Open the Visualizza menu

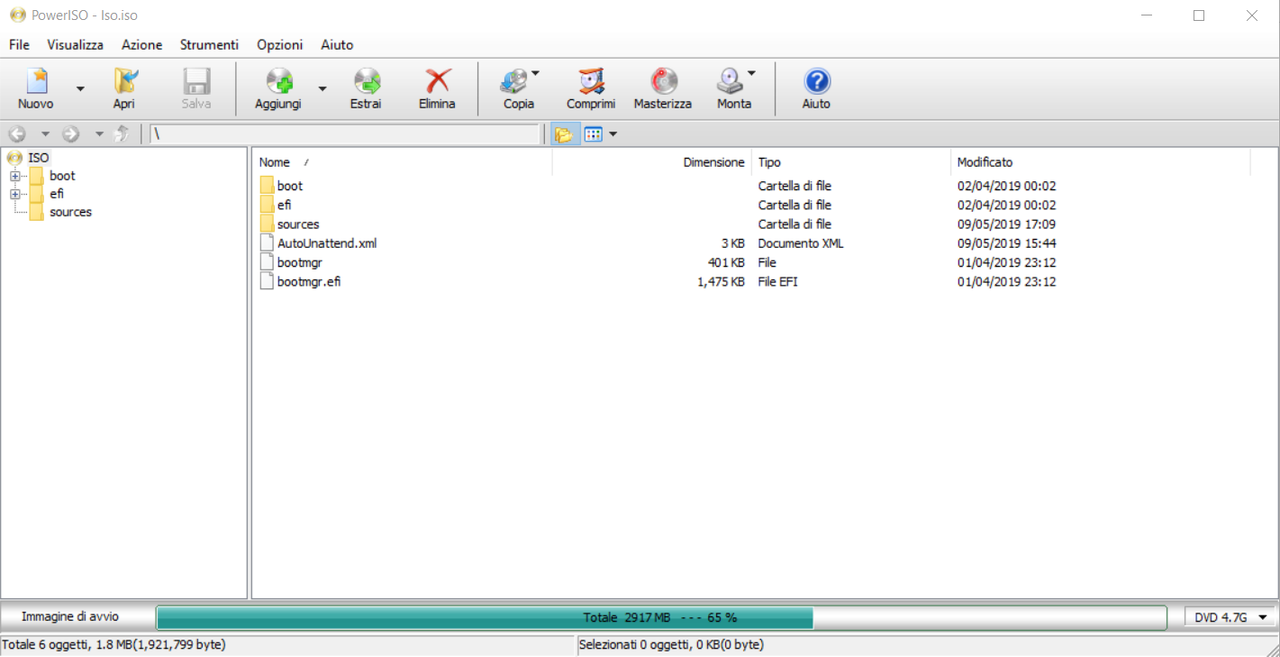[75, 45]
